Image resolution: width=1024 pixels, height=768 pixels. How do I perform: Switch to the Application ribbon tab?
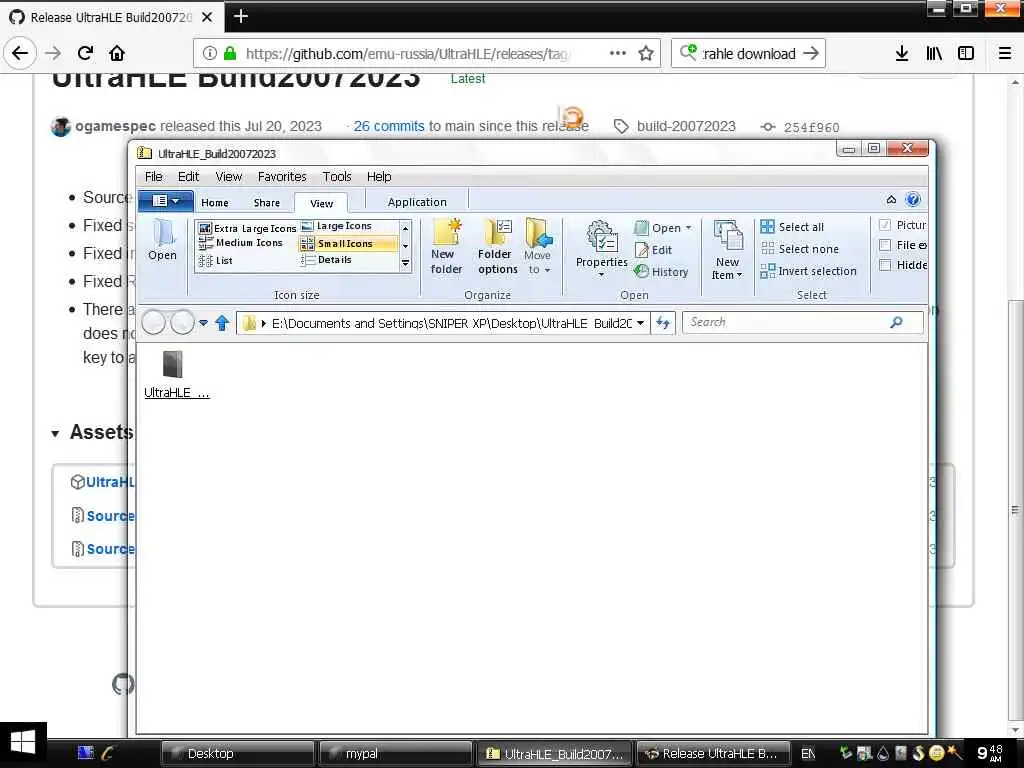pyautogui.click(x=417, y=202)
